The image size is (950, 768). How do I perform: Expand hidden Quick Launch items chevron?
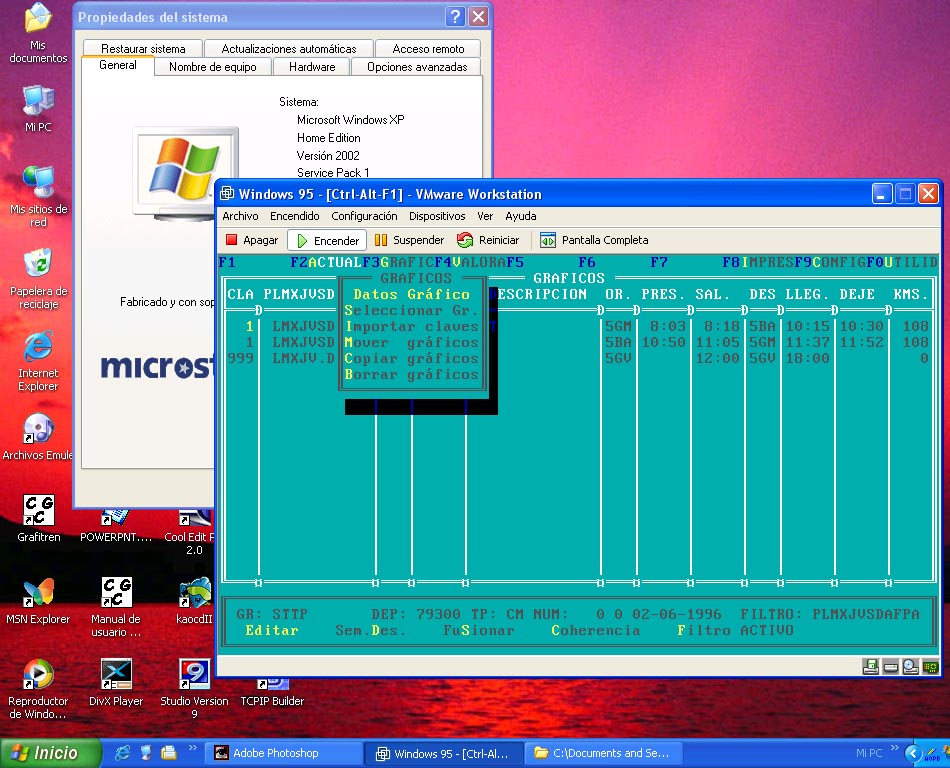click(x=193, y=747)
